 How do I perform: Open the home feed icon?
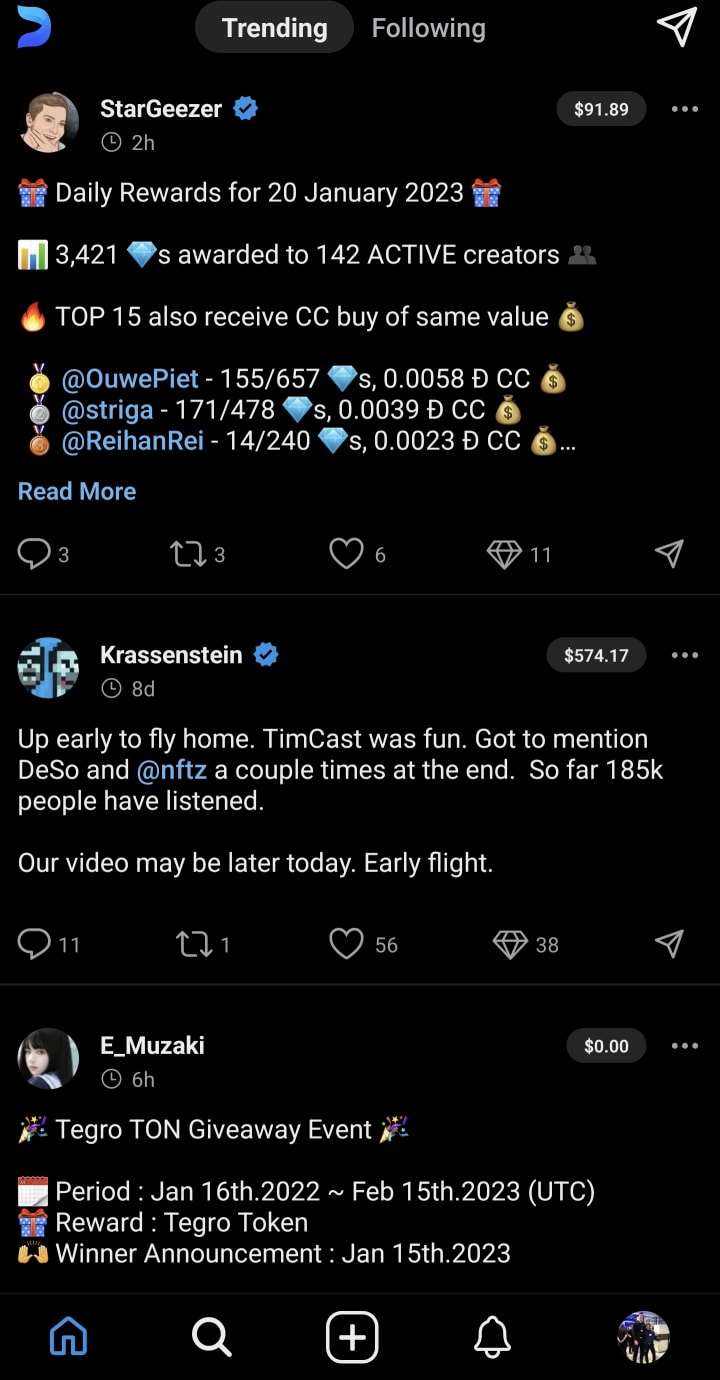pos(68,1336)
